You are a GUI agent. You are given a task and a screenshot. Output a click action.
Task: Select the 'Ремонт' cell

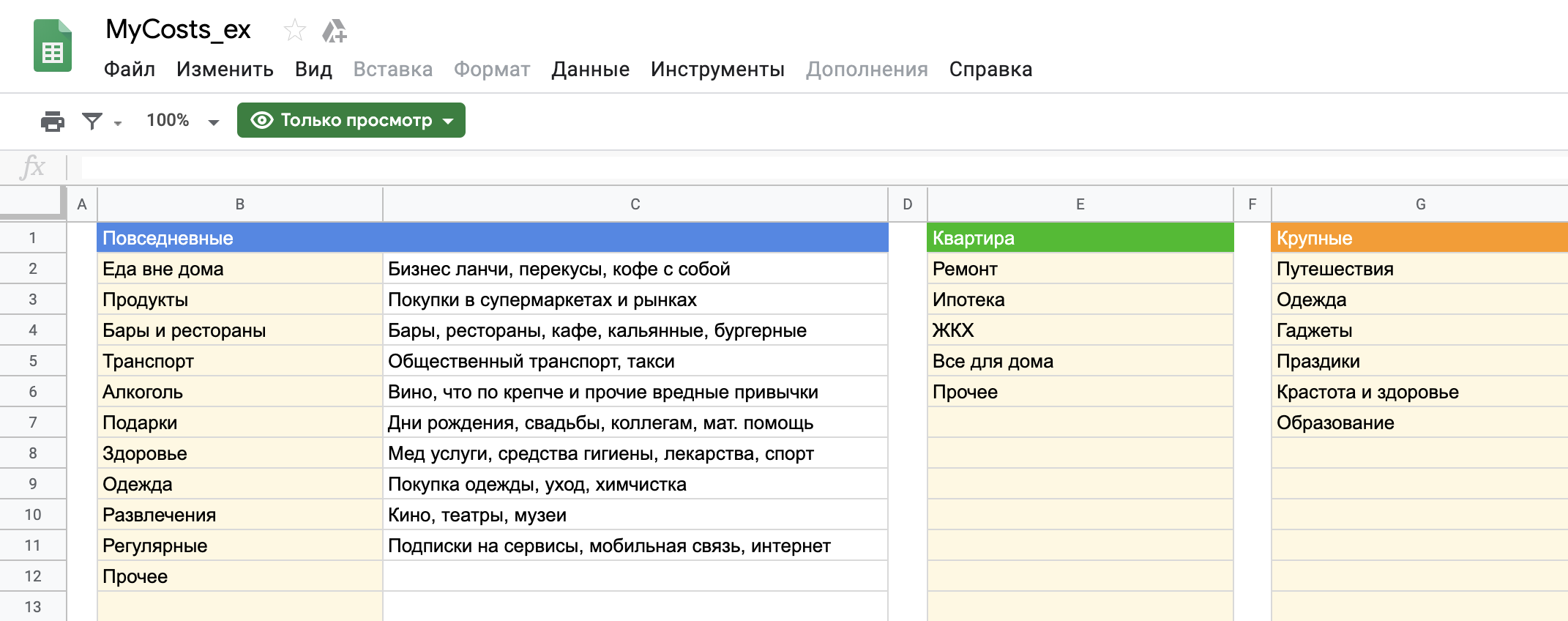[1080, 269]
